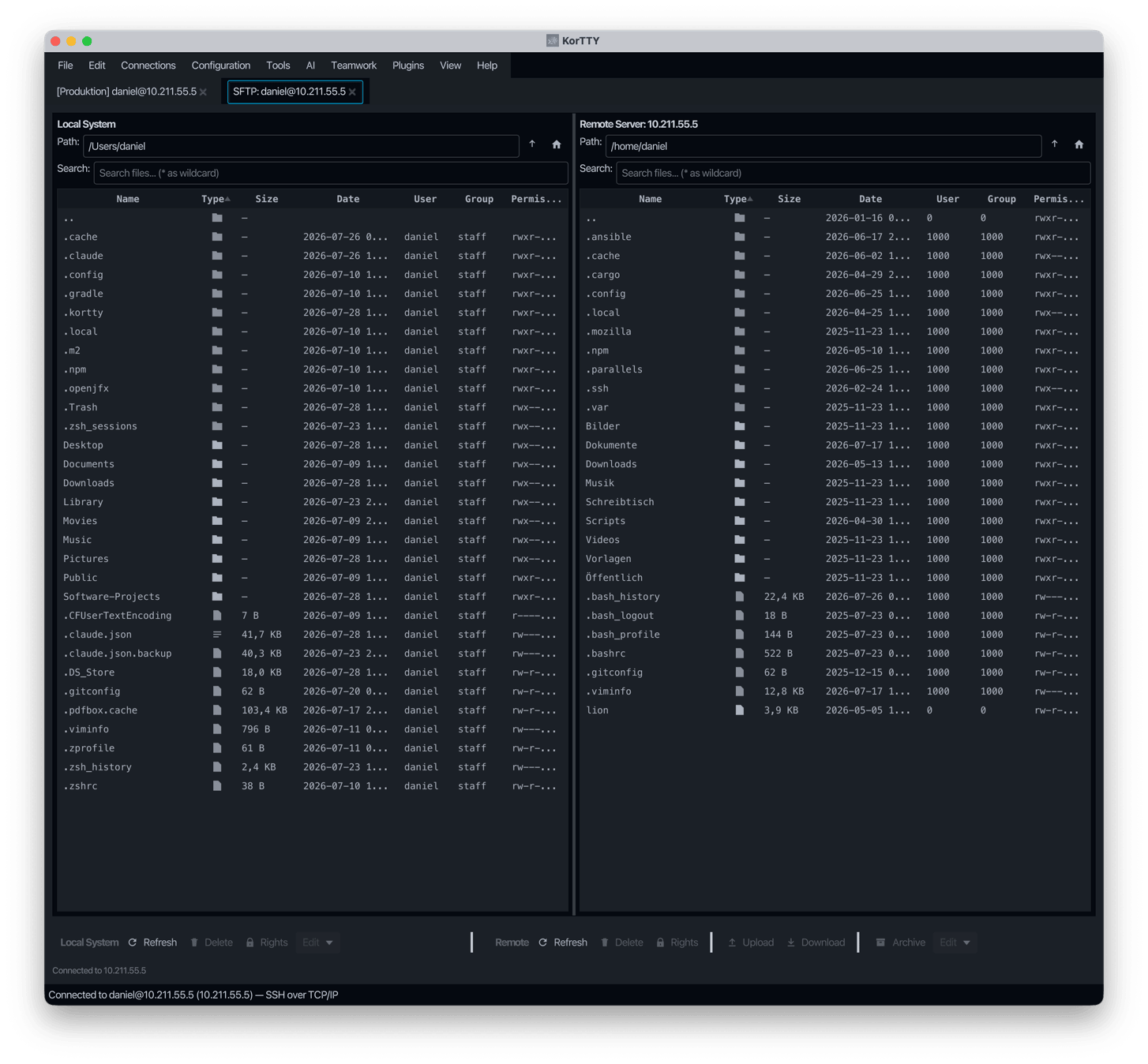1148x1064 pixels.
Task: Open the AI menu
Action: tap(310, 66)
